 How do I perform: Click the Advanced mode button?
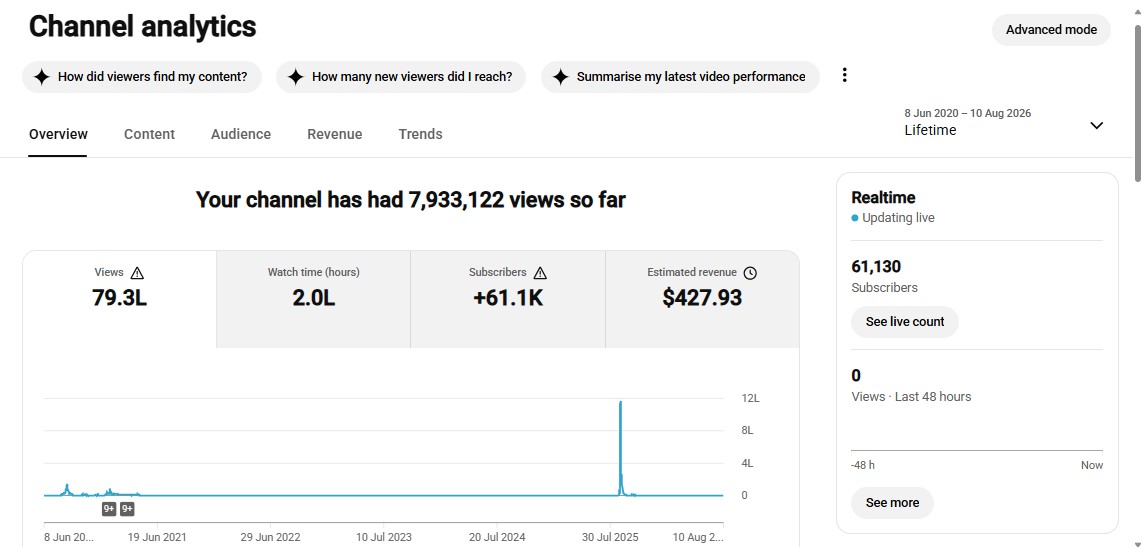pos(1051,30)
